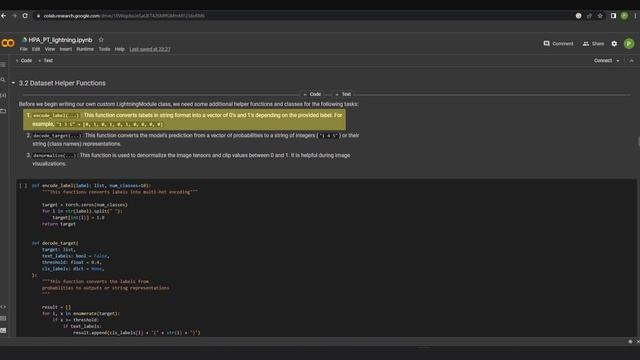
Task: Reload the browser page
Action: pos(25,16)
